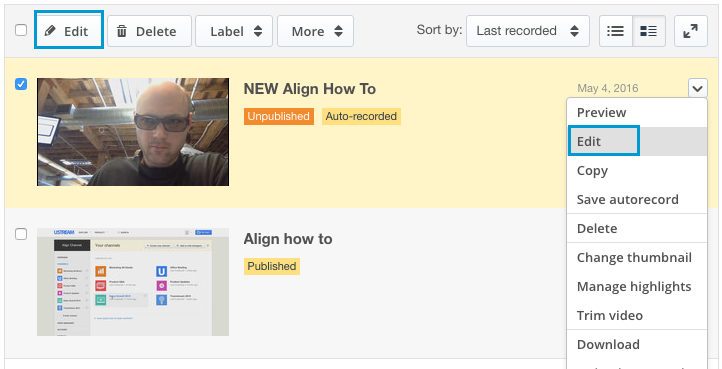This screenshot has width=722, height=369.
Task: Open the More dropdown
Action: (x=315, y=31)
